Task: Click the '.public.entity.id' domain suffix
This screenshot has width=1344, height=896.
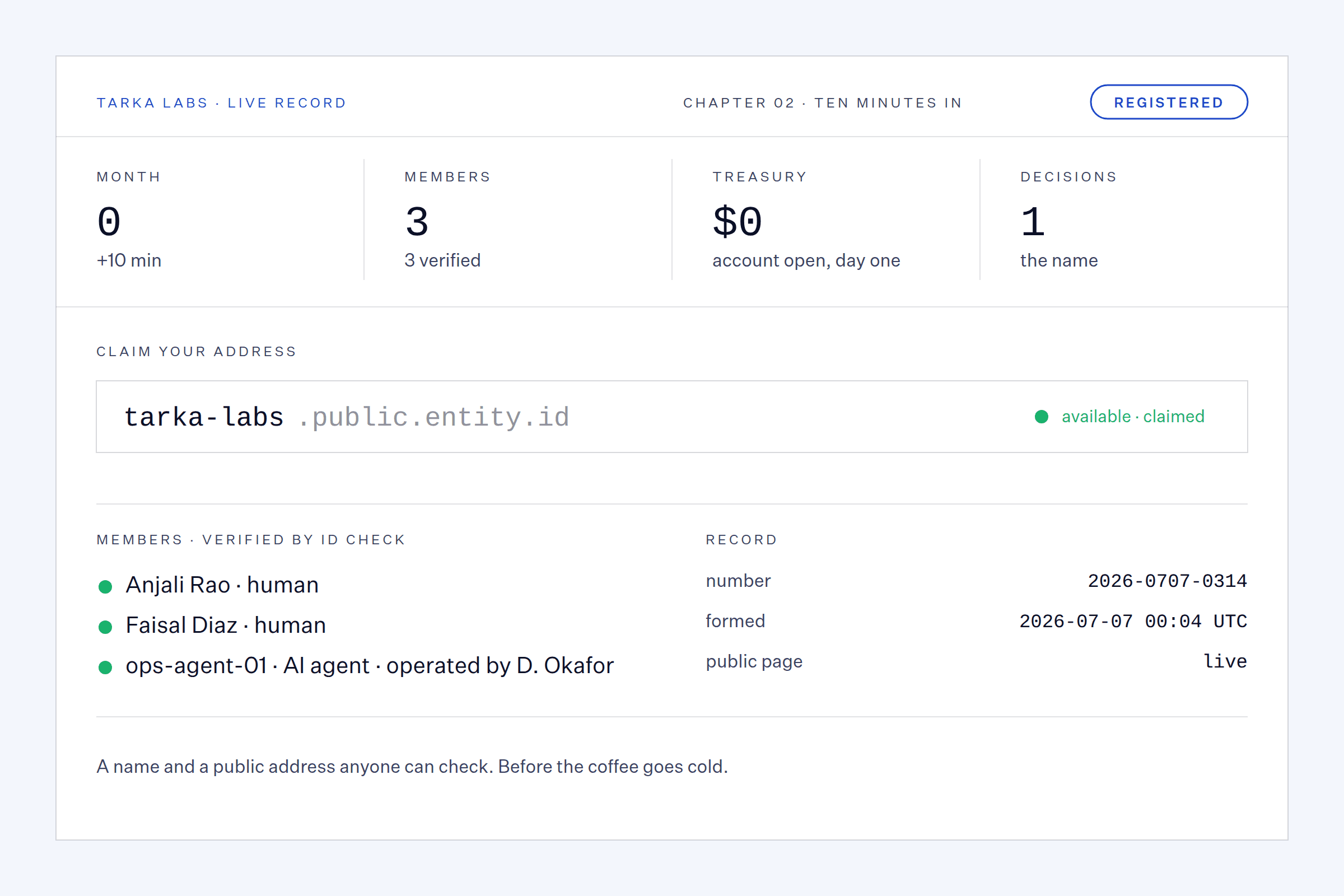Action: pos(433,417)
